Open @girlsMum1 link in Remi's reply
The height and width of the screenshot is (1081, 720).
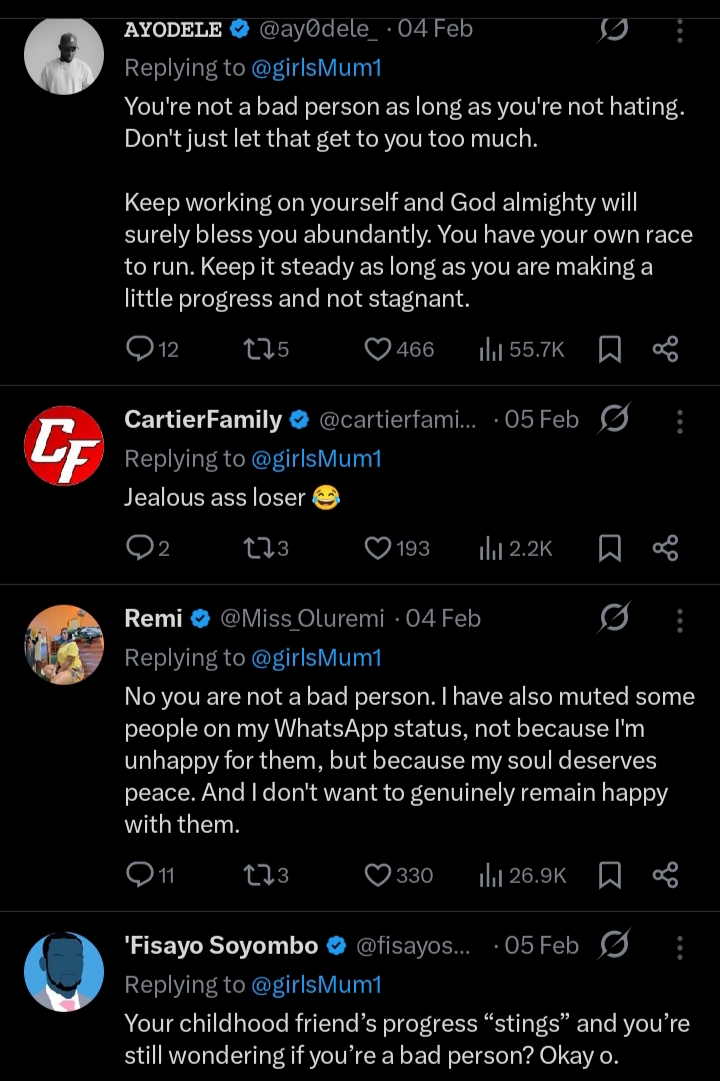pyautogui.click(x=316, y=658)
